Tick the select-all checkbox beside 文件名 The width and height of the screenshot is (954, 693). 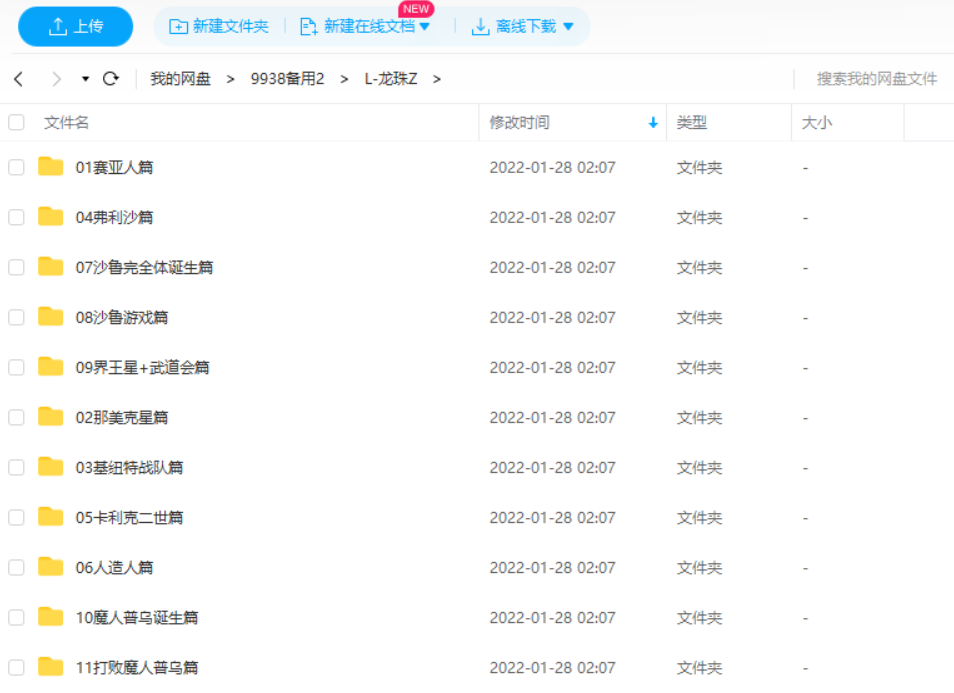click(16, 122)
